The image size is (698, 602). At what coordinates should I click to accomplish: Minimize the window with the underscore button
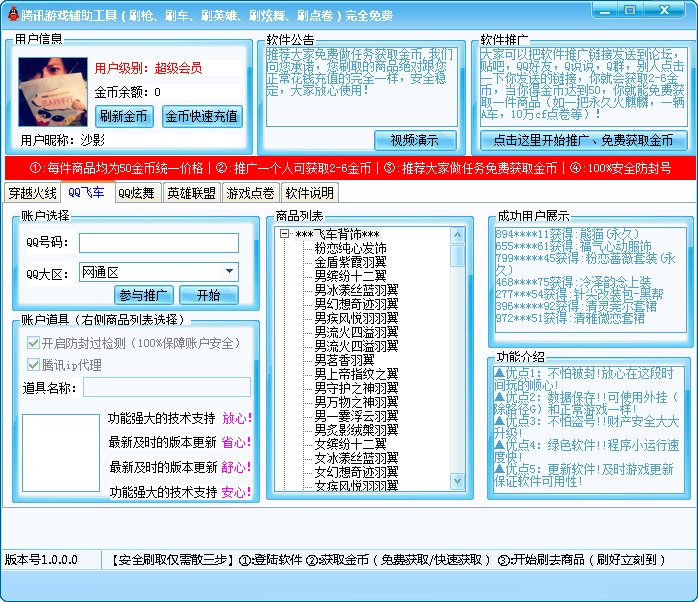click(x=605, y=11)
